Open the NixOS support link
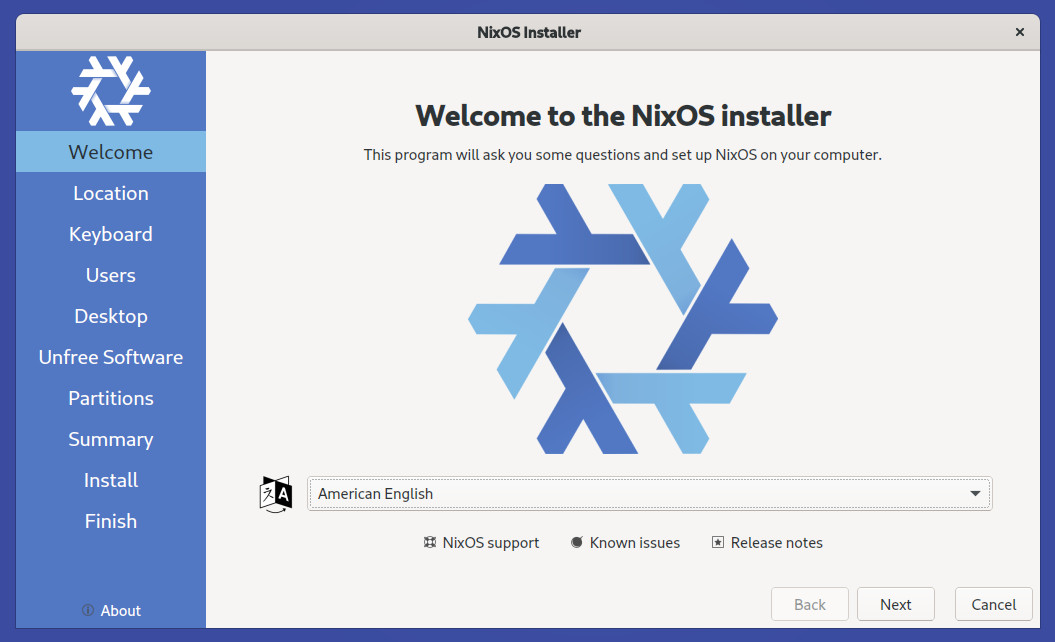 [482, 542]
